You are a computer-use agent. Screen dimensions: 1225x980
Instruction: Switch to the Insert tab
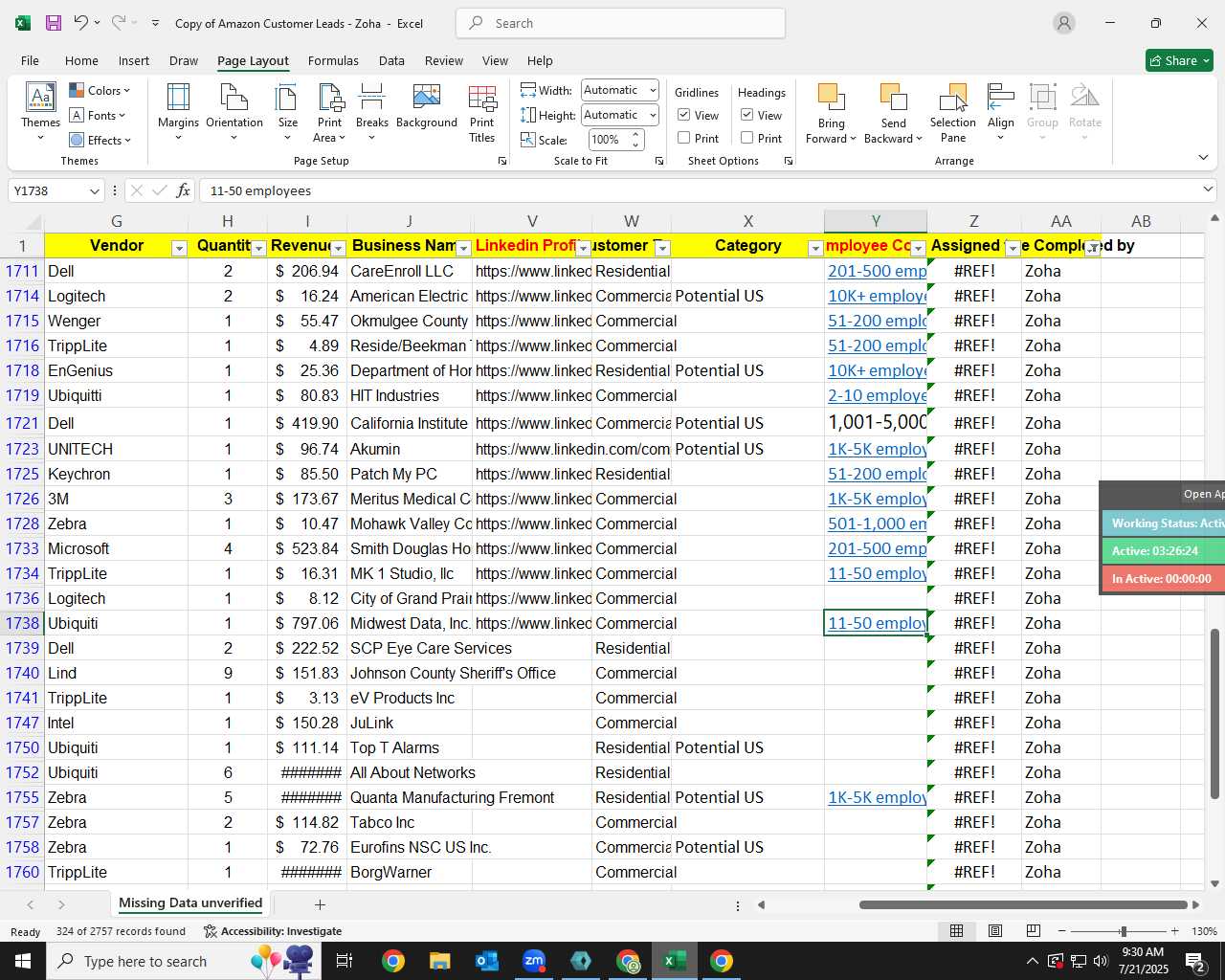[134, 60]
